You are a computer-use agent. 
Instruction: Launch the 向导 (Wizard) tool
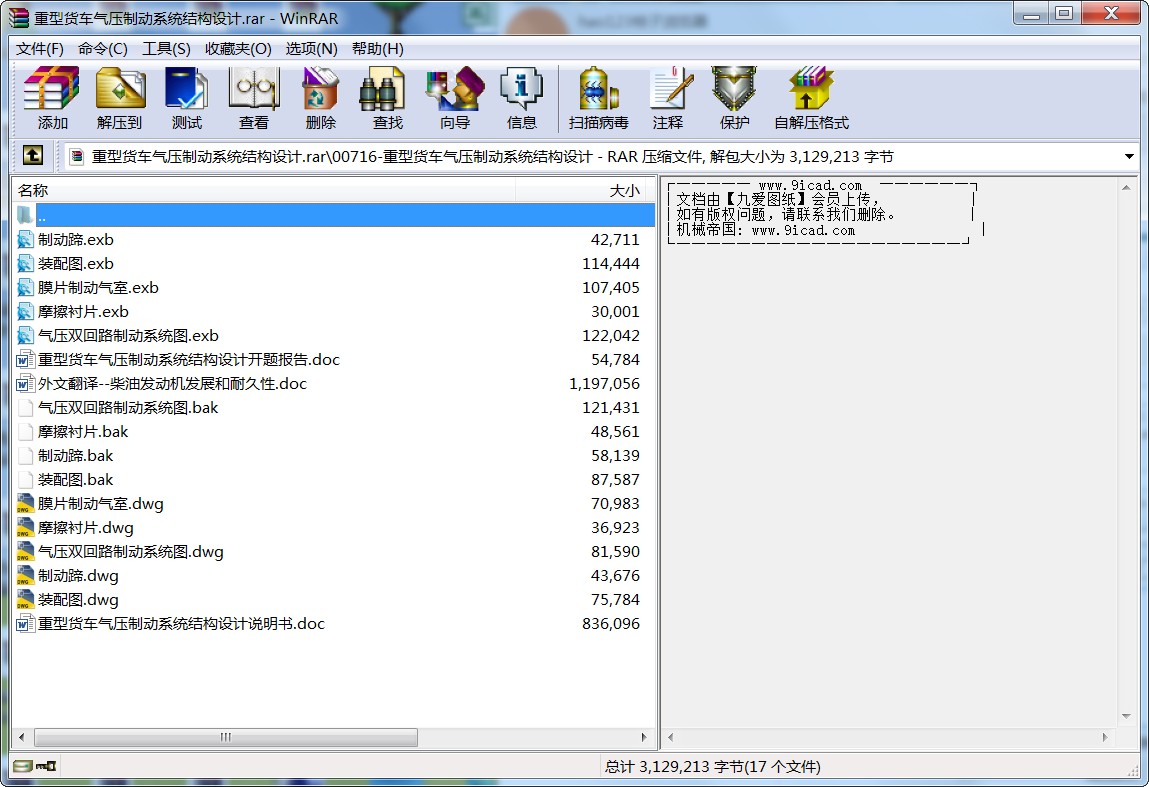pyautogui.click(x=454, y=98)
